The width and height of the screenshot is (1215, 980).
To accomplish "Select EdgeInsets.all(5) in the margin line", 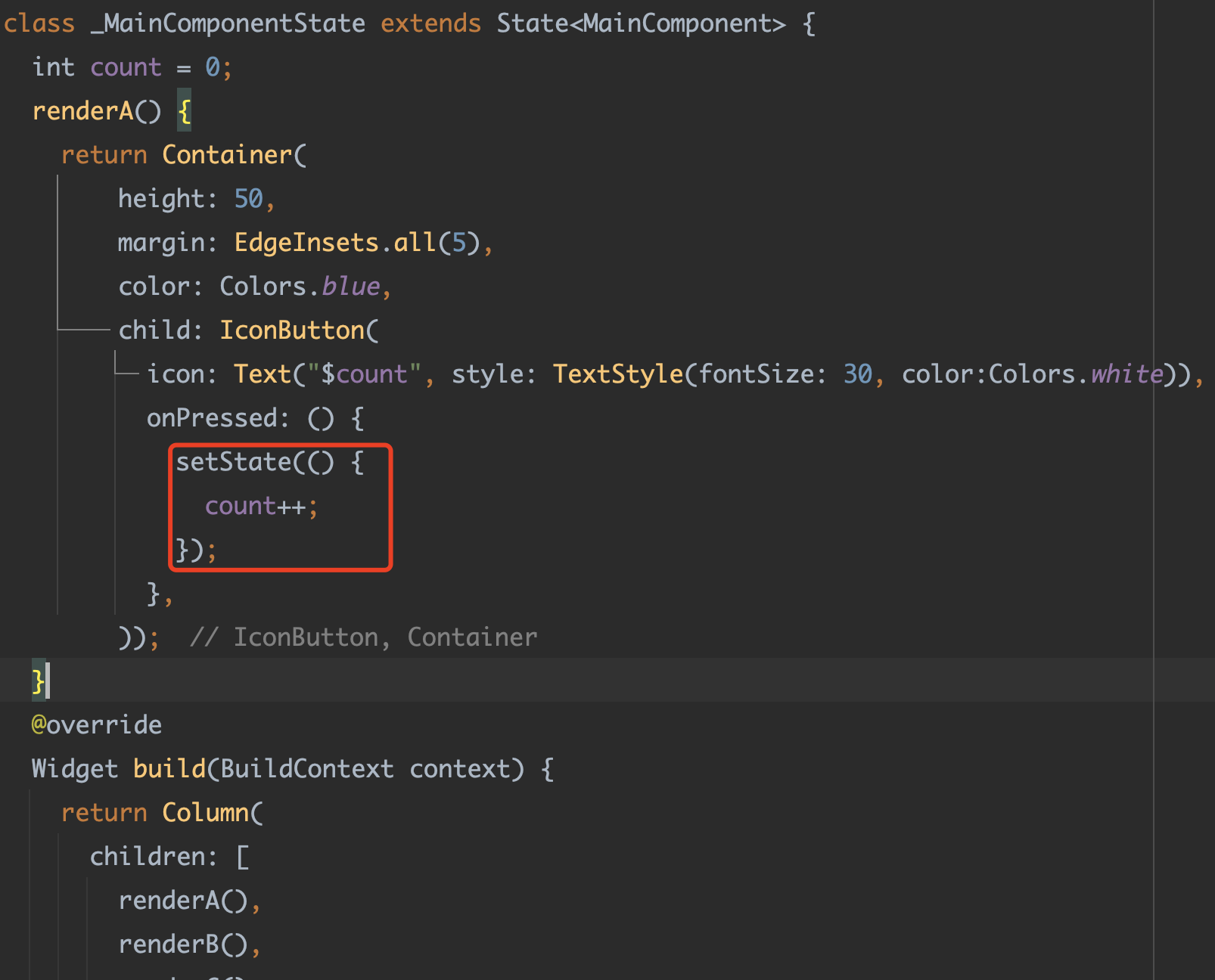I will click(x=356, y=242).
